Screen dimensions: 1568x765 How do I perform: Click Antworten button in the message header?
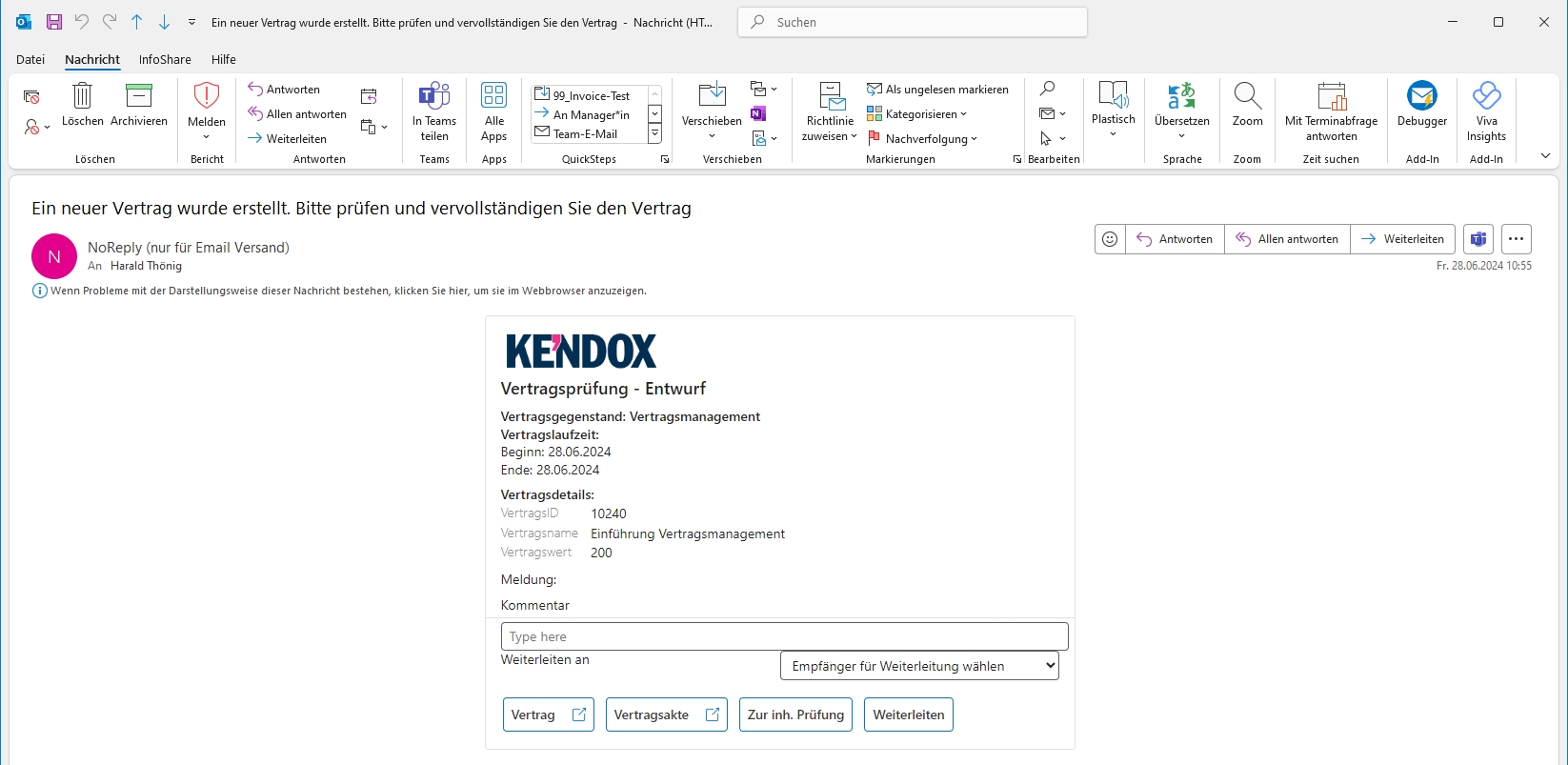[x=1176, y=239]
